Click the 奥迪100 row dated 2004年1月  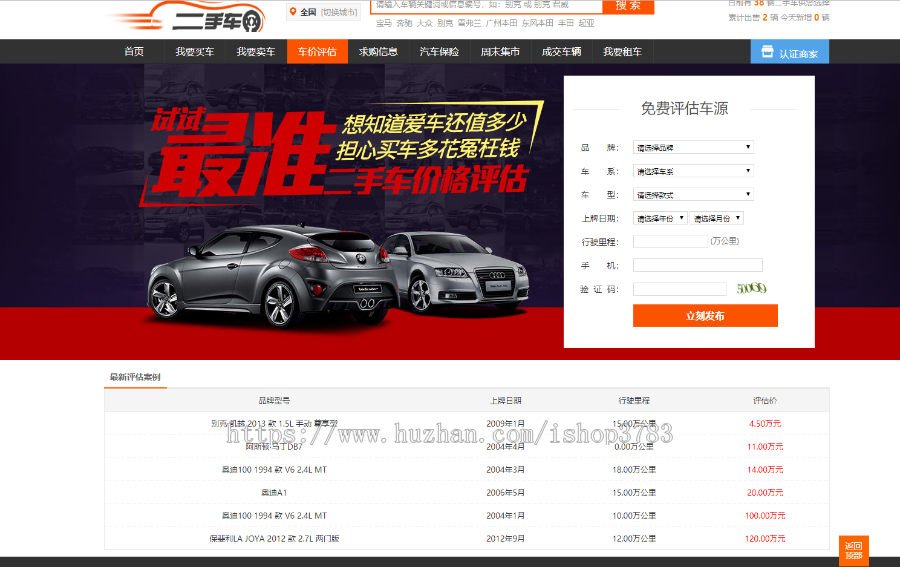pyautogui.click(x=467, y=515)
